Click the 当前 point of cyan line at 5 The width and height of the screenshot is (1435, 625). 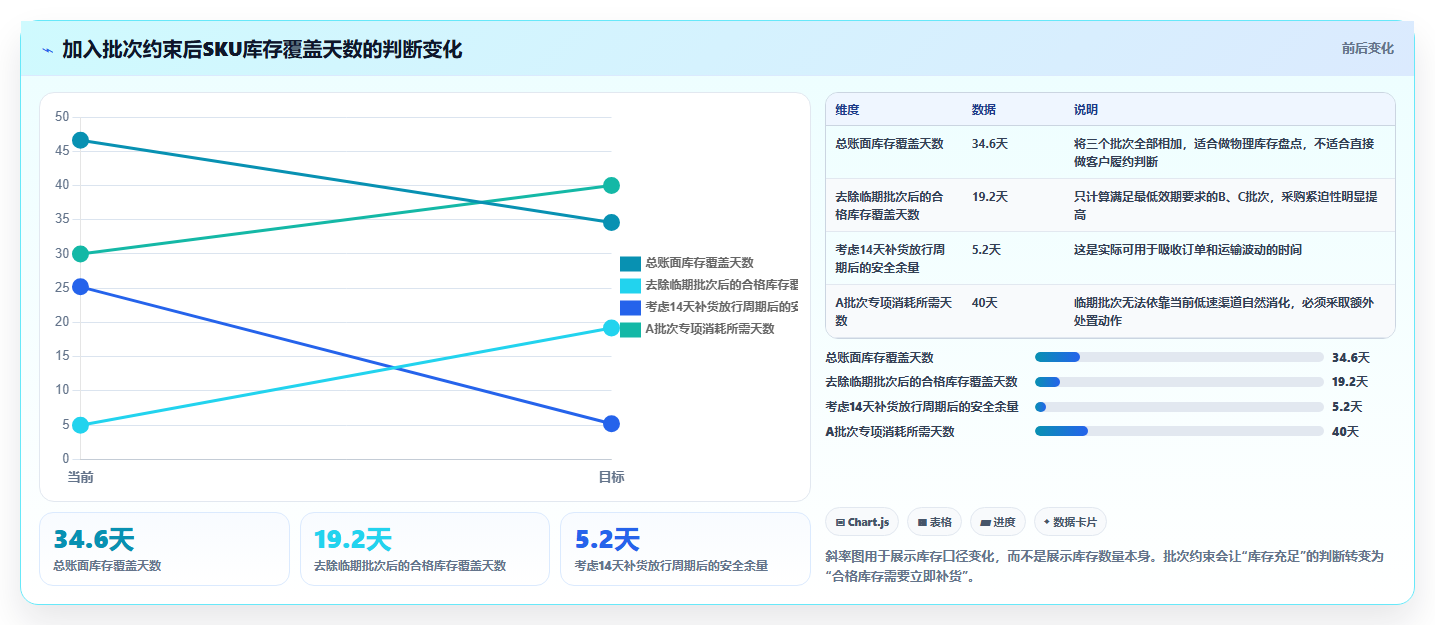81,425
